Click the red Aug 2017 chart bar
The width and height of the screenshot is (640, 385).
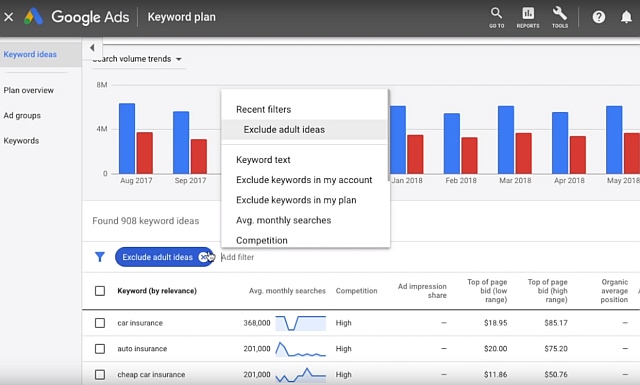pyautogui.click(x=144, y=153)
